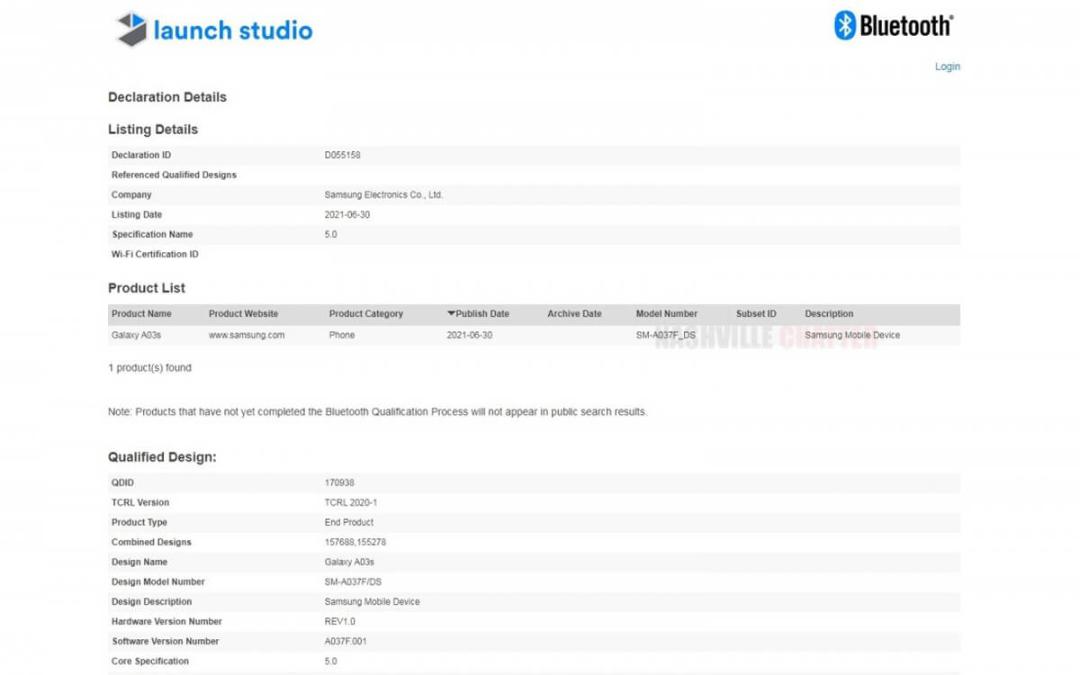Select Design Model Number SM-A037F/DS
This screenshot has height=675, width=1080.
(x=353, y=582)
